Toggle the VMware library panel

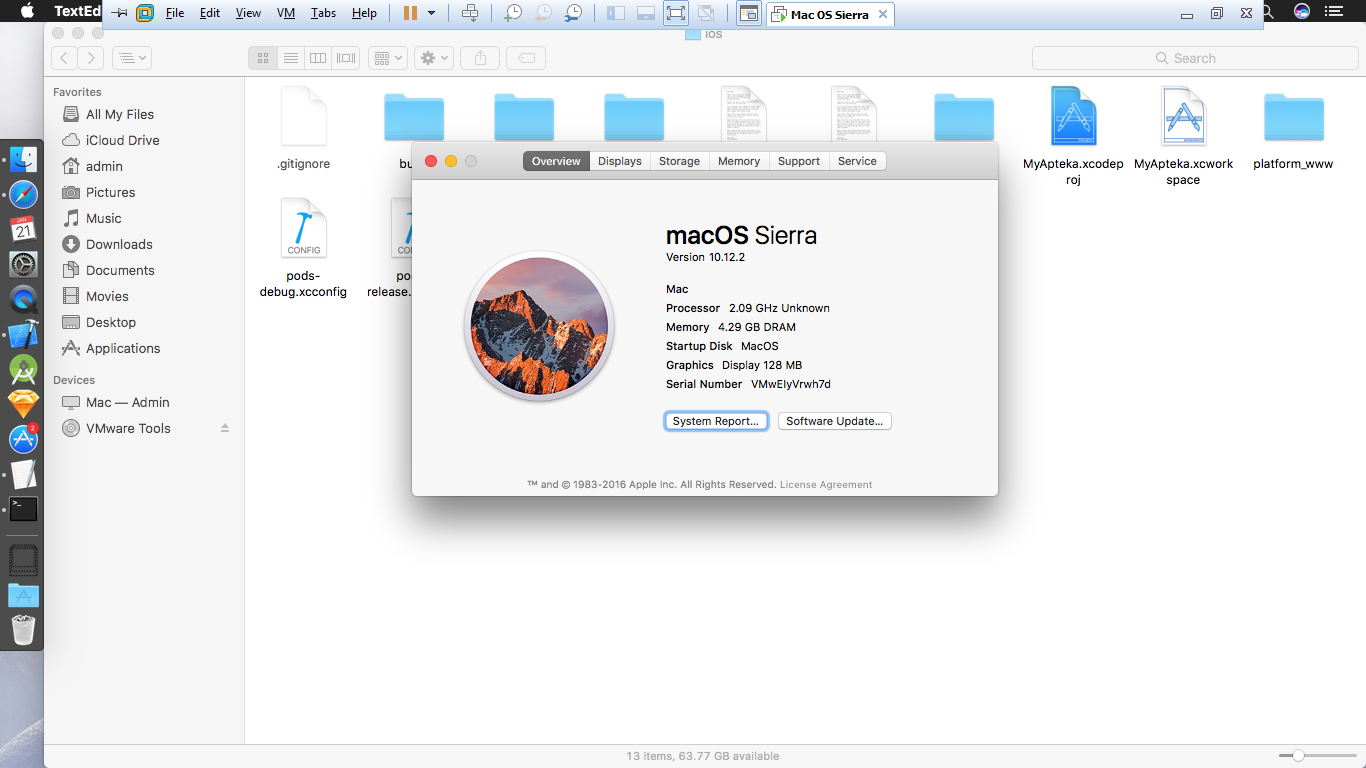pos(616,13)
